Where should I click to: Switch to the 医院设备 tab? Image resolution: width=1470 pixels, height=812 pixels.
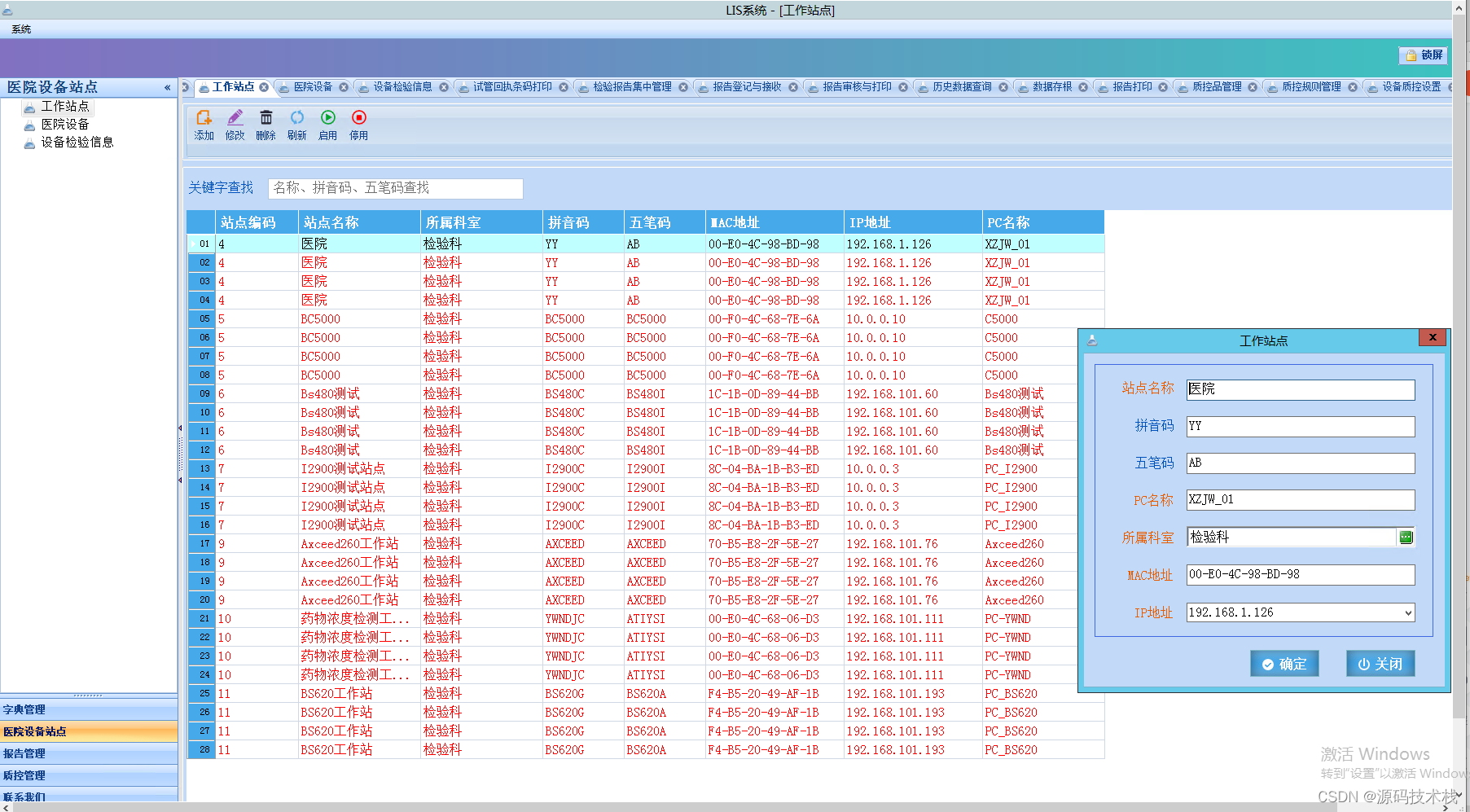tap(313, 87)
